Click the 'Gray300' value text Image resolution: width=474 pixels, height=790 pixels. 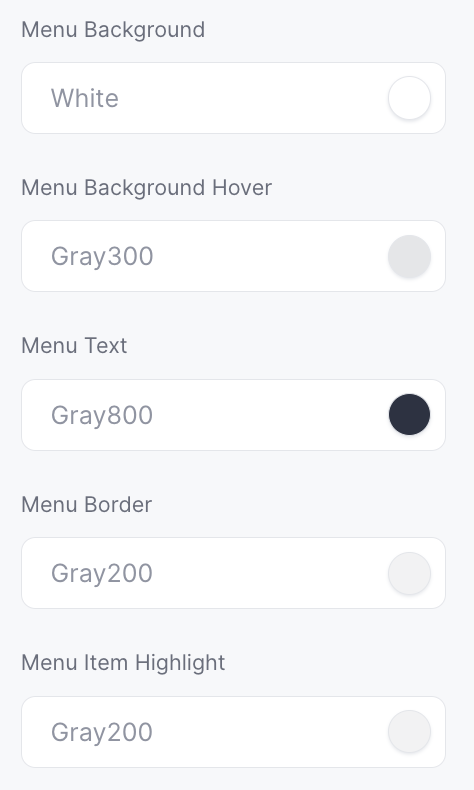[x=102, y=256]
